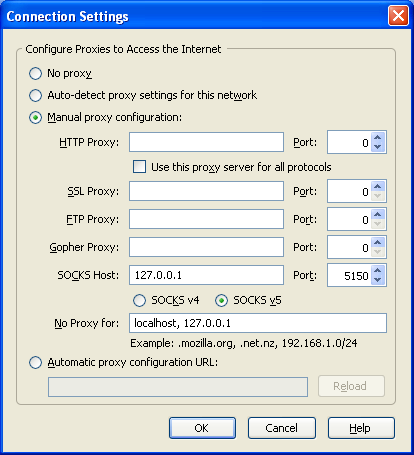Image resolution: width=414 pixels, height=455 pixels.
Task: Confirm settings with the OK button
Action: pyautogui.click(x=202, y=428)
